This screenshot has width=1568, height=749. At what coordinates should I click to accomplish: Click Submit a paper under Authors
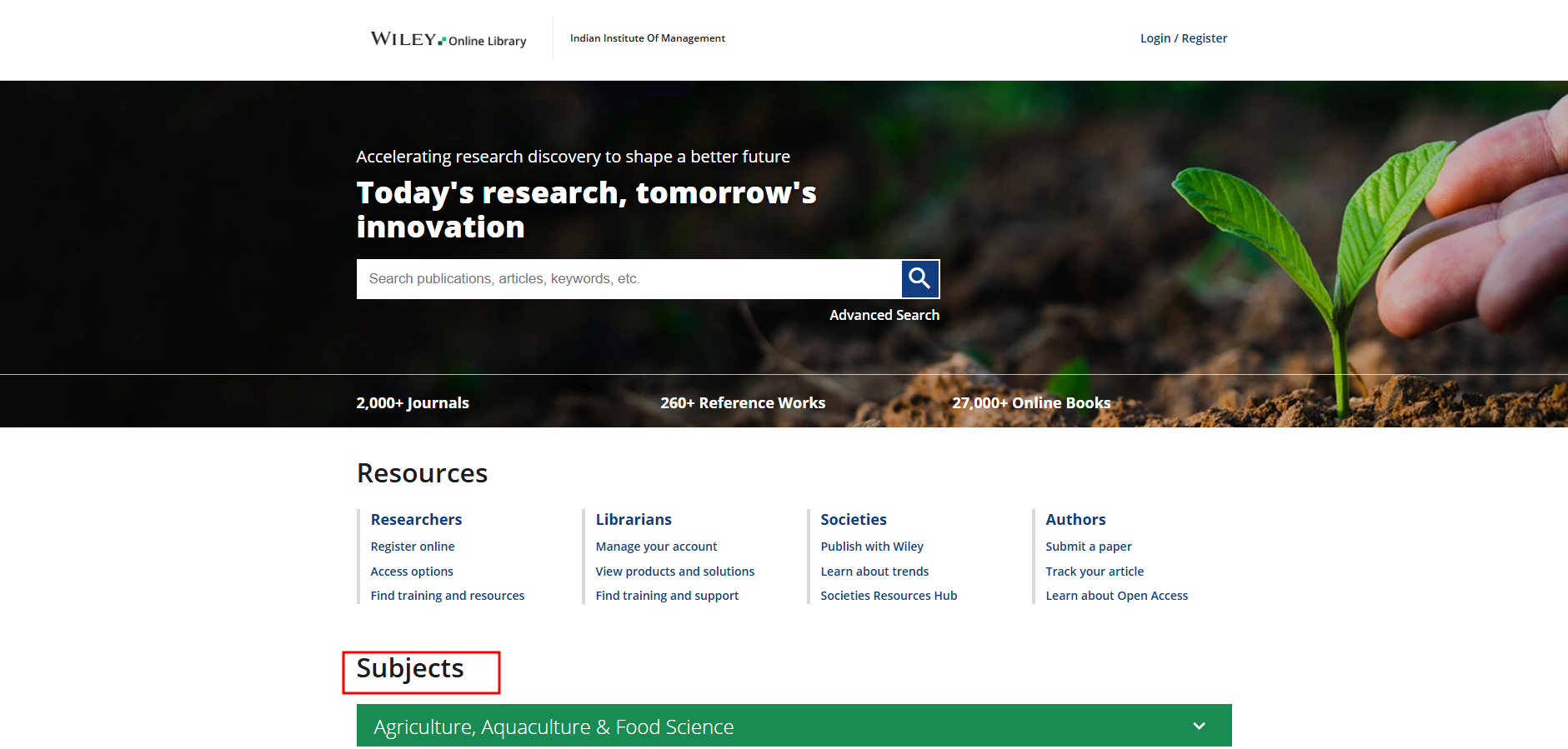click(1089, 547)
